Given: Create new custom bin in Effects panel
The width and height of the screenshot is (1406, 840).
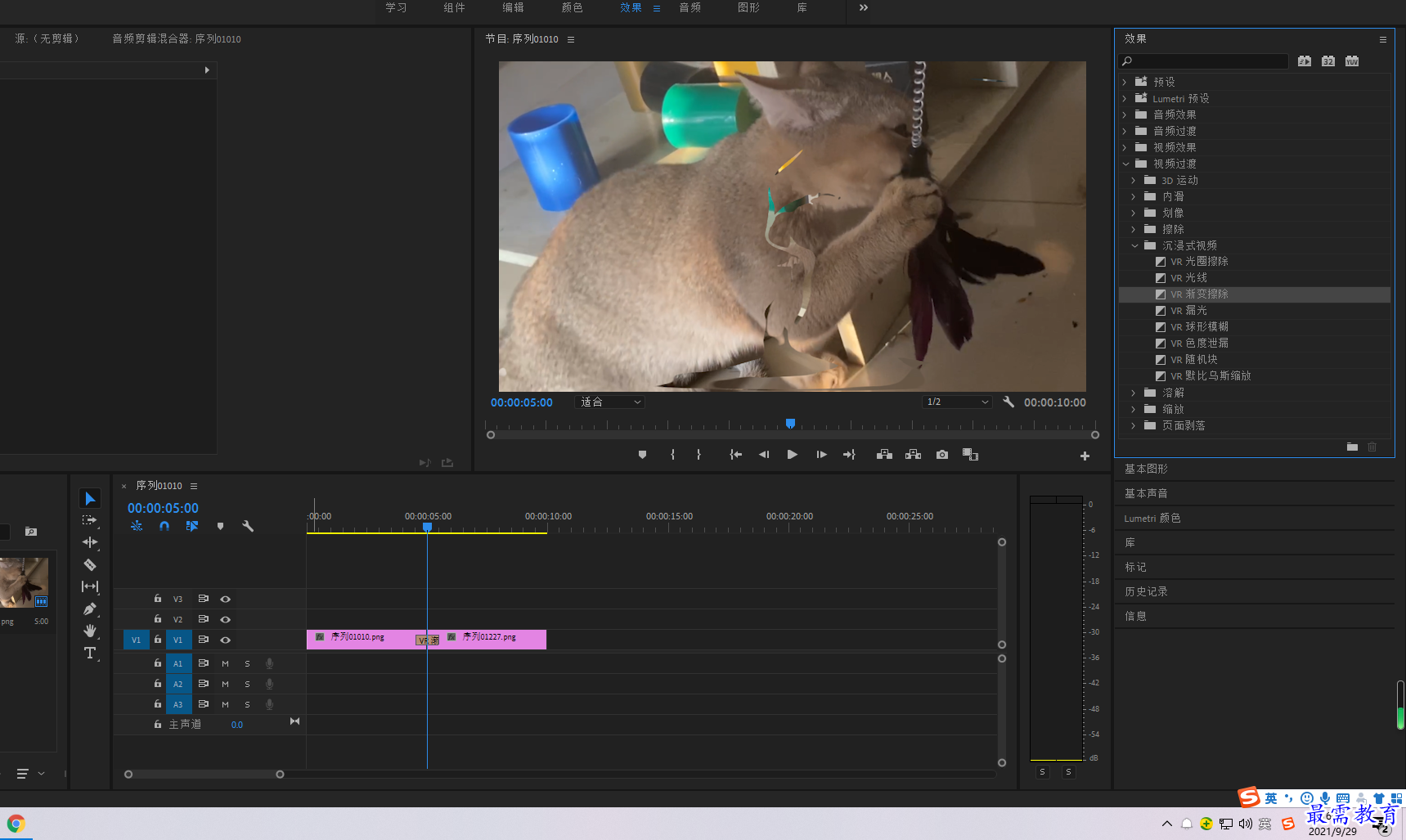Looking at the screenshot, I should (x=1352, y=447).
